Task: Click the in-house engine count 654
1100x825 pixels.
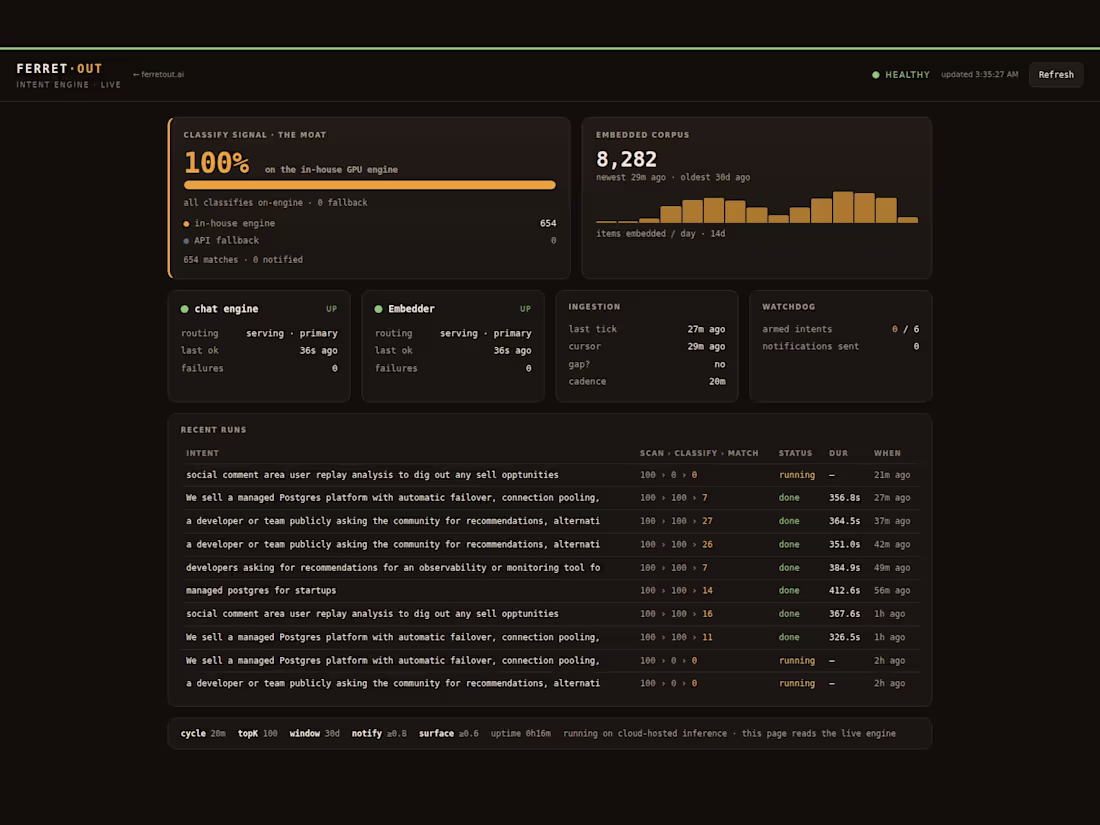Action: [x=548, y=223]
